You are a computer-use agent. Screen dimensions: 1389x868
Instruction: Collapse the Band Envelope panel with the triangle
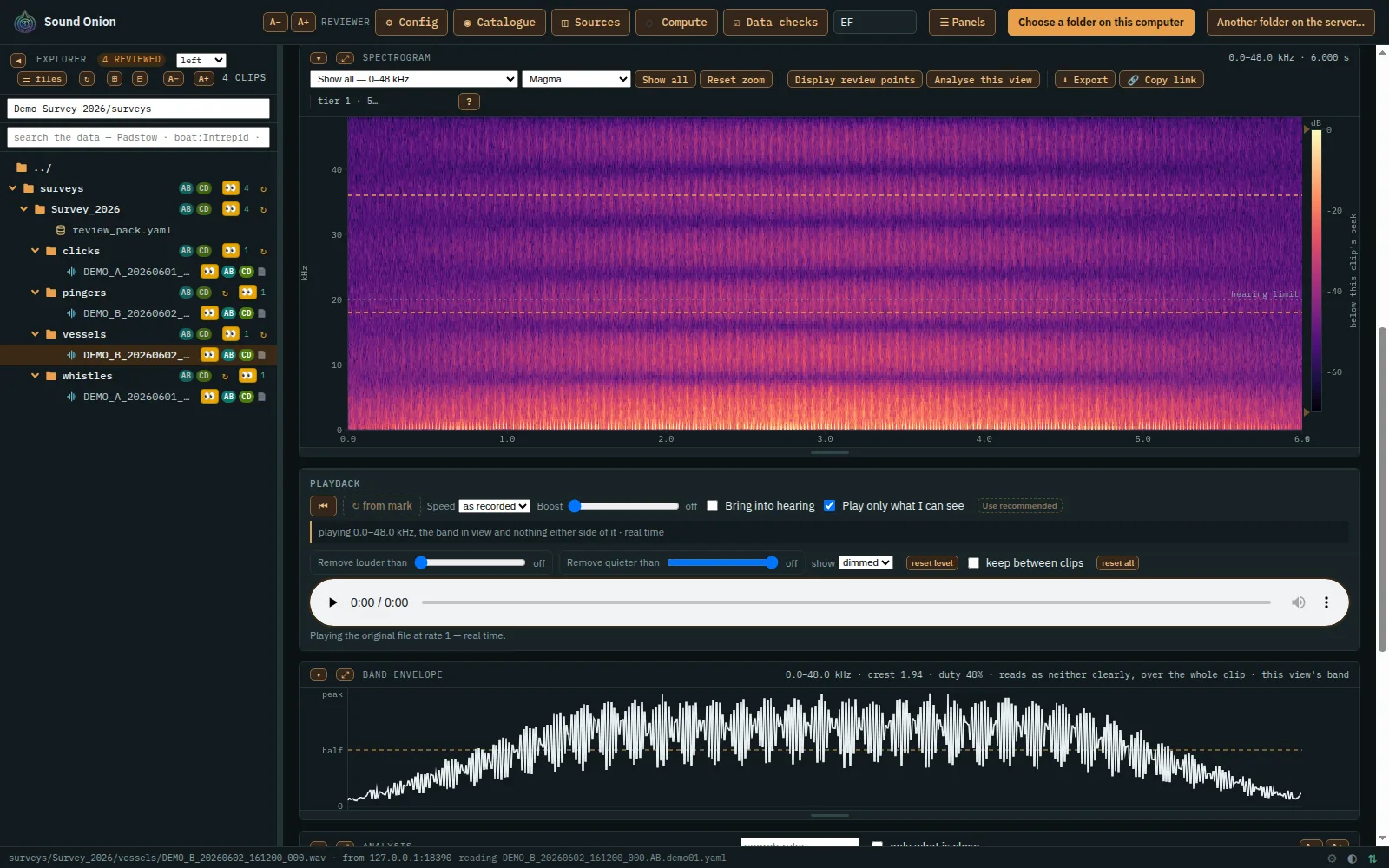tap(319, 674)
